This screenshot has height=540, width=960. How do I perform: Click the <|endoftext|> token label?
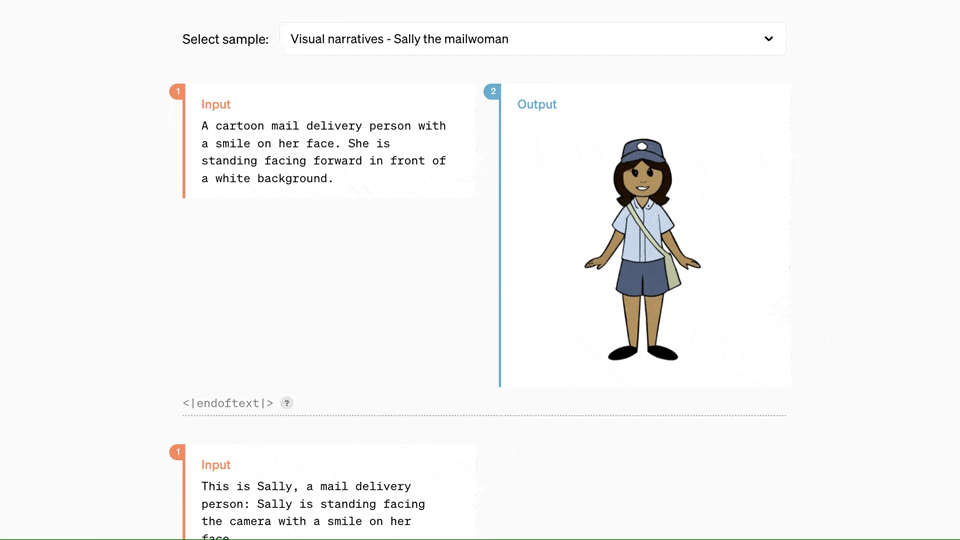(228, 403)
